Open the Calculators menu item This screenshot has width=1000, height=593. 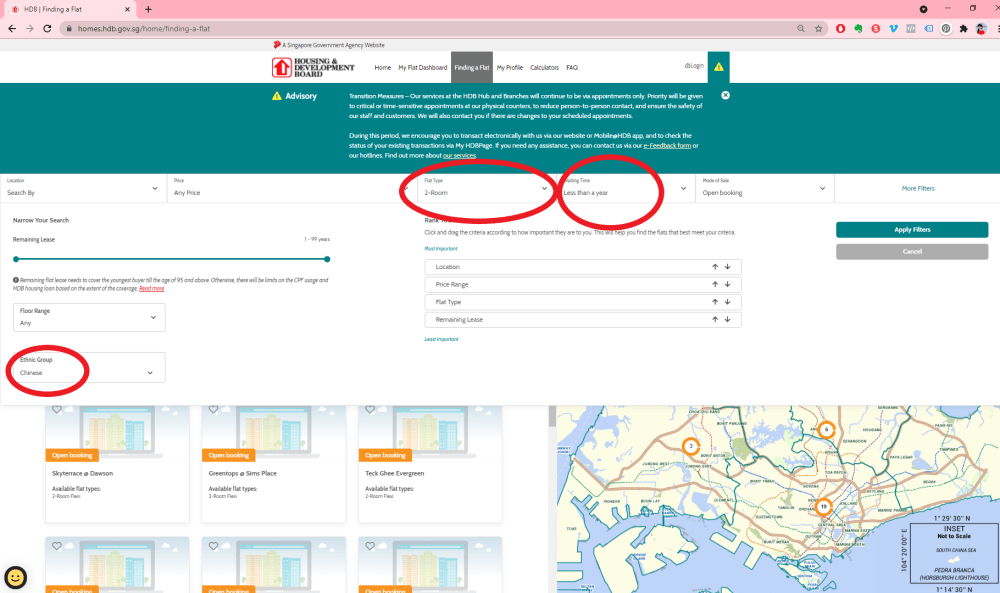544,68
